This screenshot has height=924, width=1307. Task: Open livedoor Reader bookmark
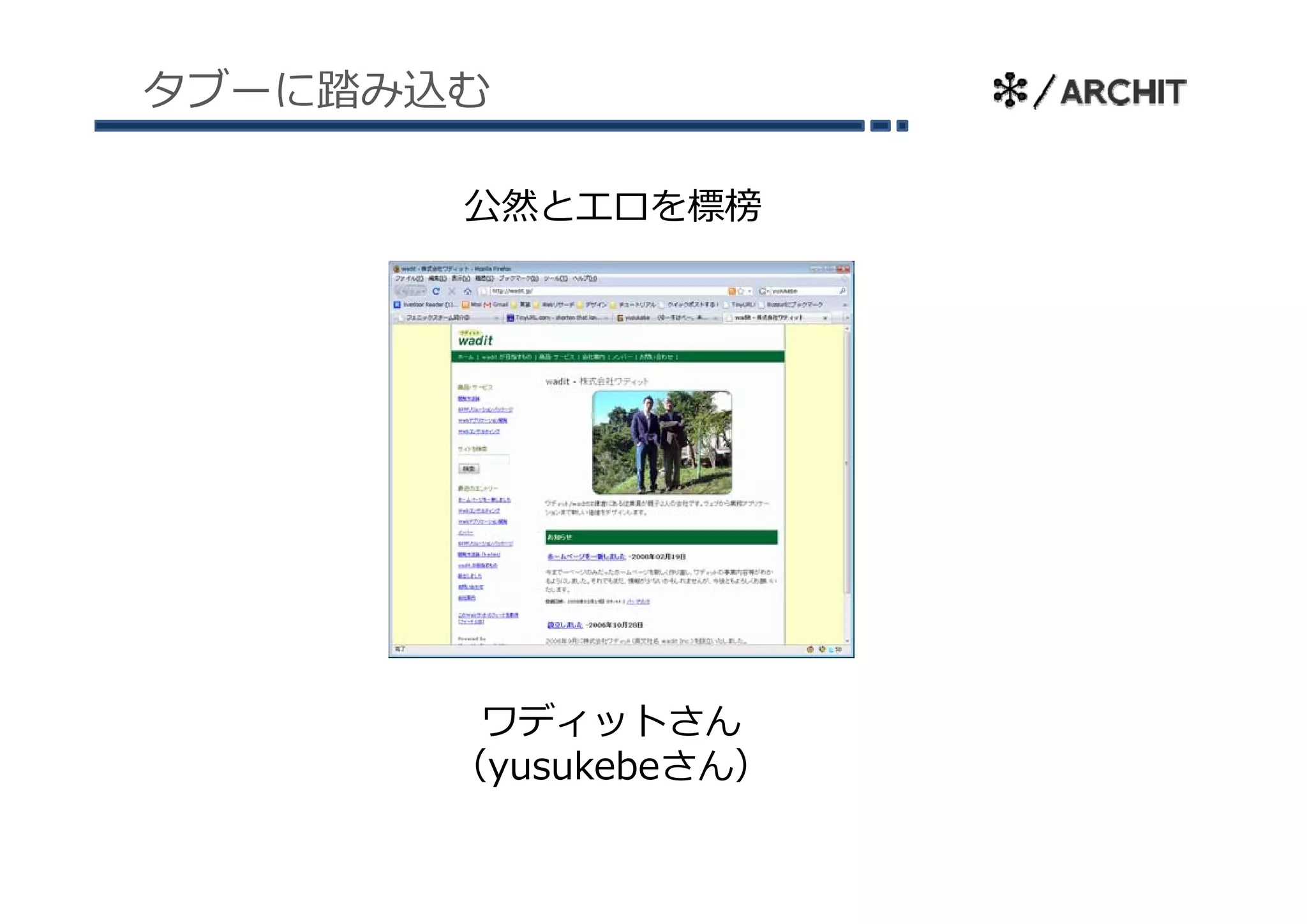pos(425,304)
